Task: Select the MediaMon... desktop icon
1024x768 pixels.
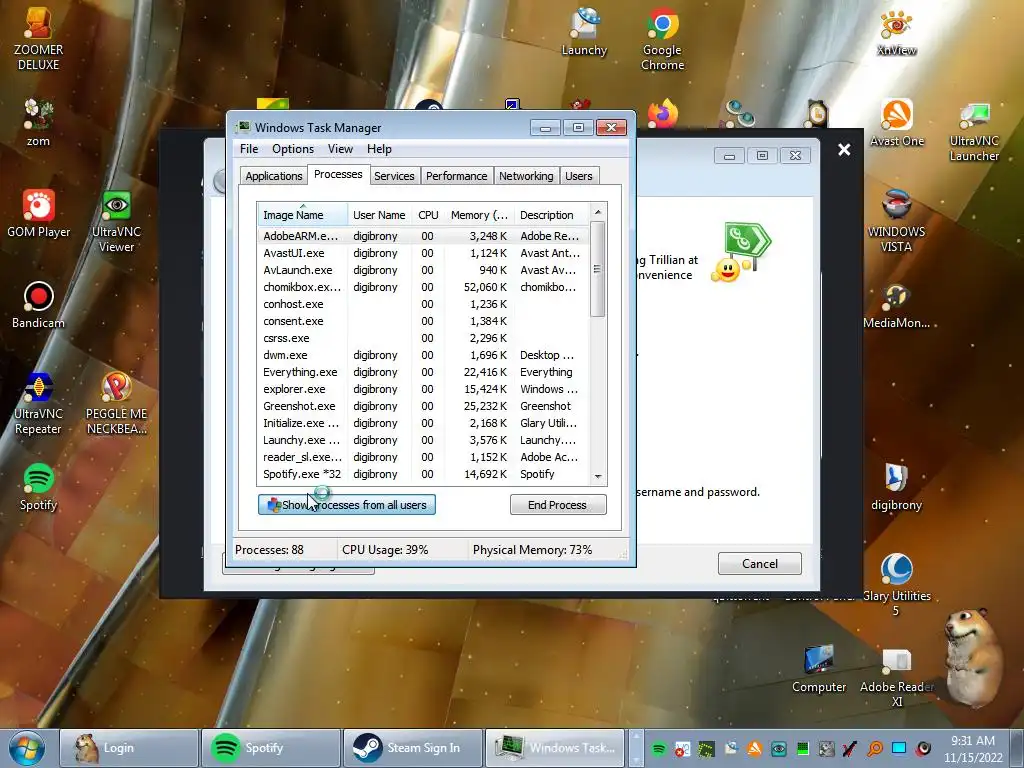Action: tap(896, 306)
